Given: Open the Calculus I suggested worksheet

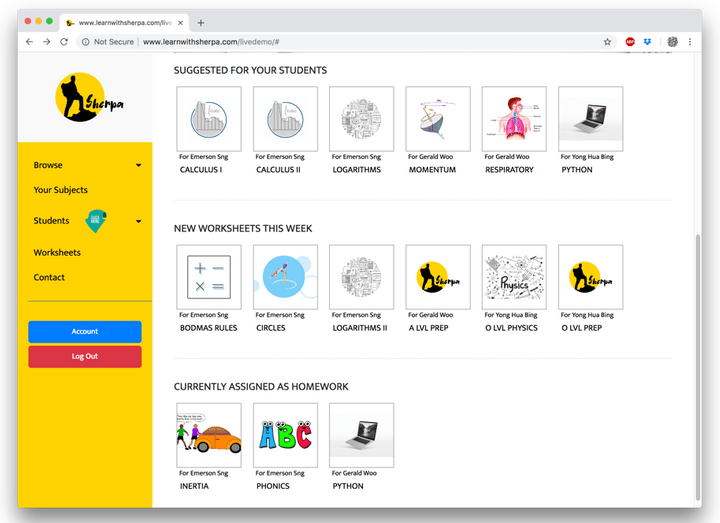Looking at the screenshot, I should click(x=209, y=119).
